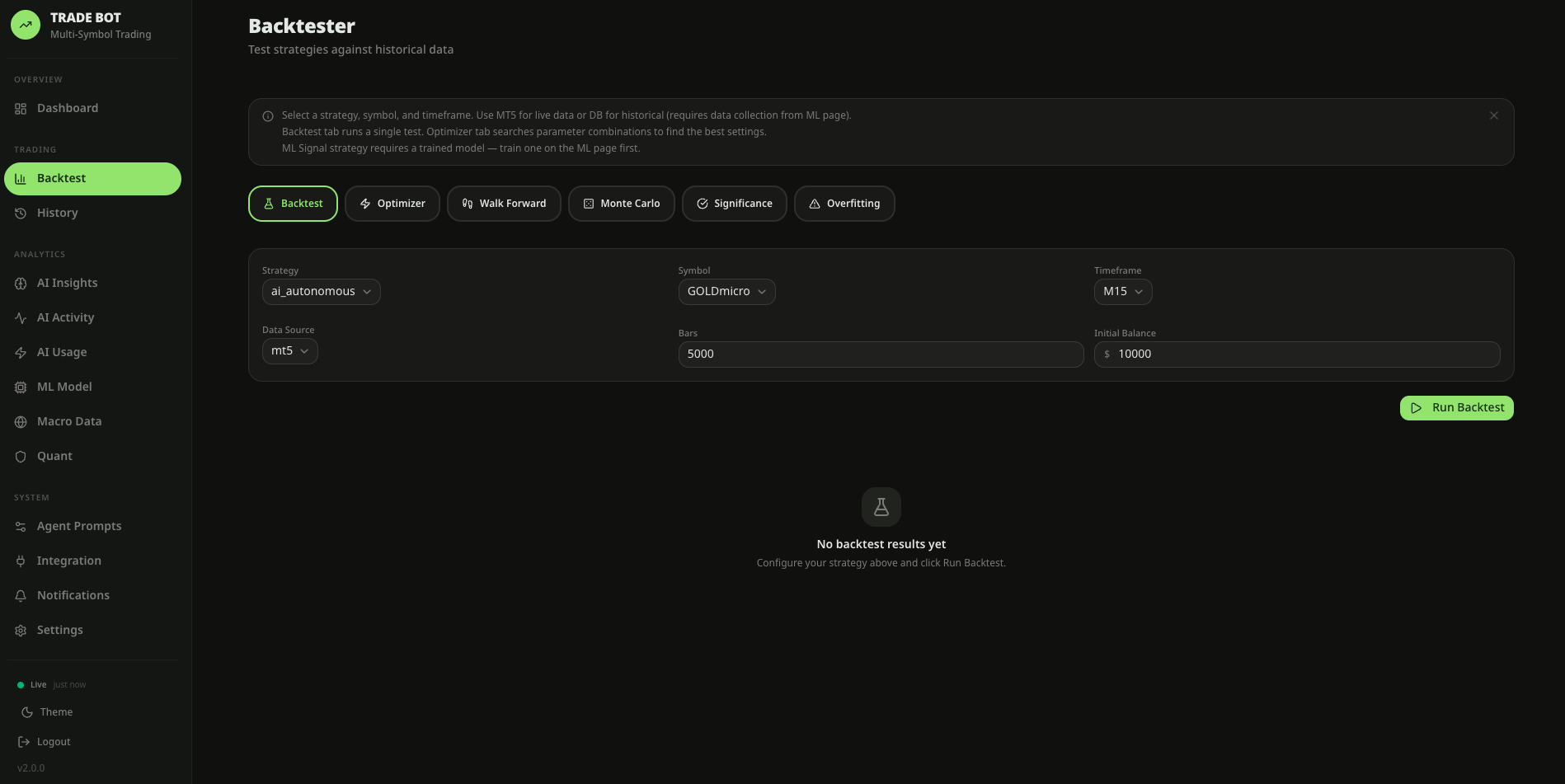Click the footsteps icon on Walk Forward tab

tap(468, 204)
